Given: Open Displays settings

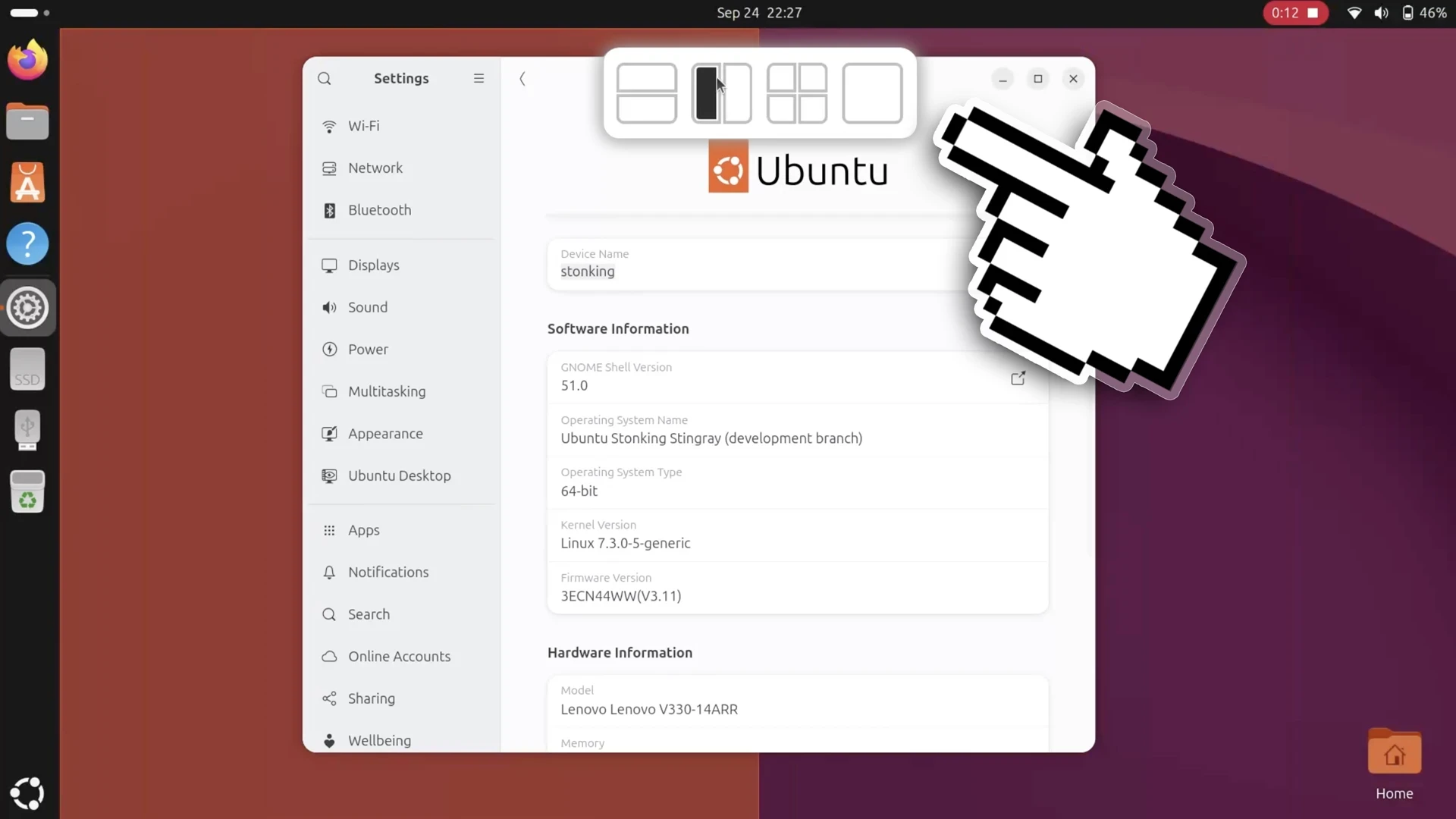Looking at the screenshot, I should 402,265.
